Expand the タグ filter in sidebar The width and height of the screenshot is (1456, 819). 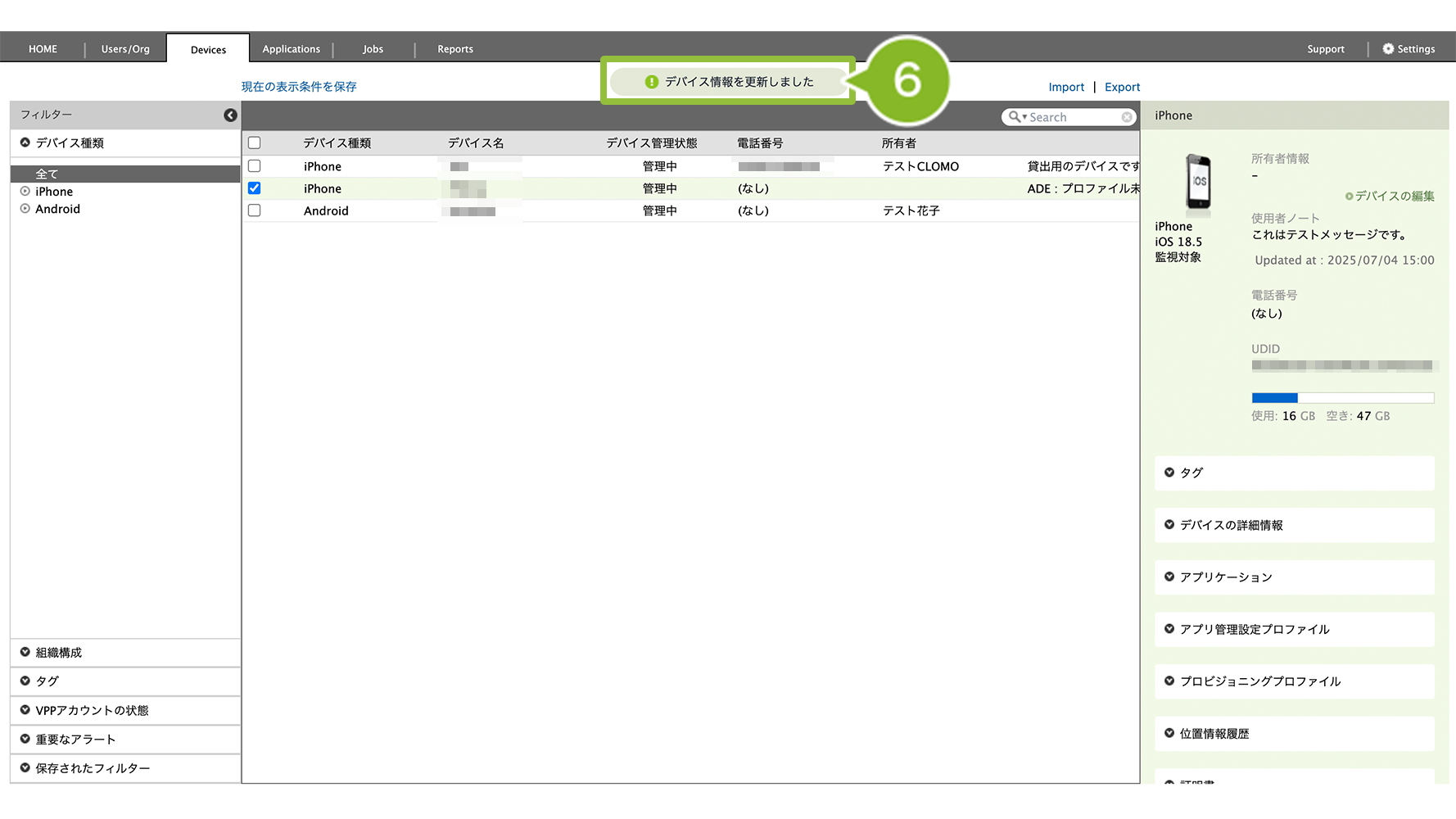coord(125,681)
